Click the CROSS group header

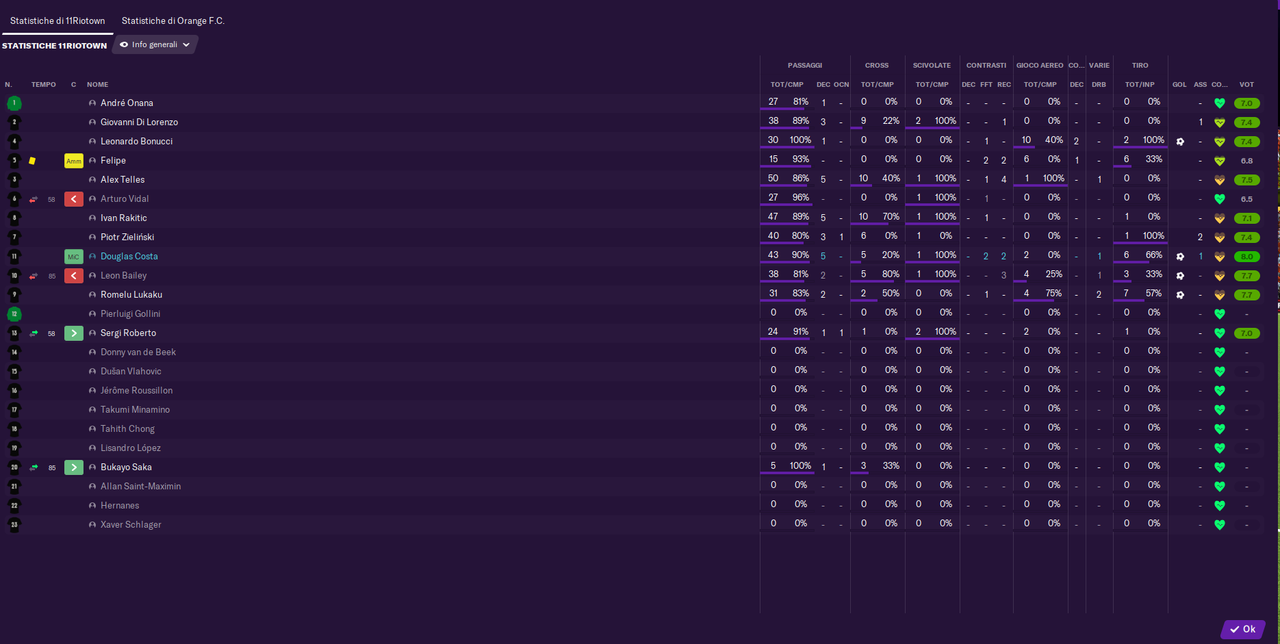877,66
